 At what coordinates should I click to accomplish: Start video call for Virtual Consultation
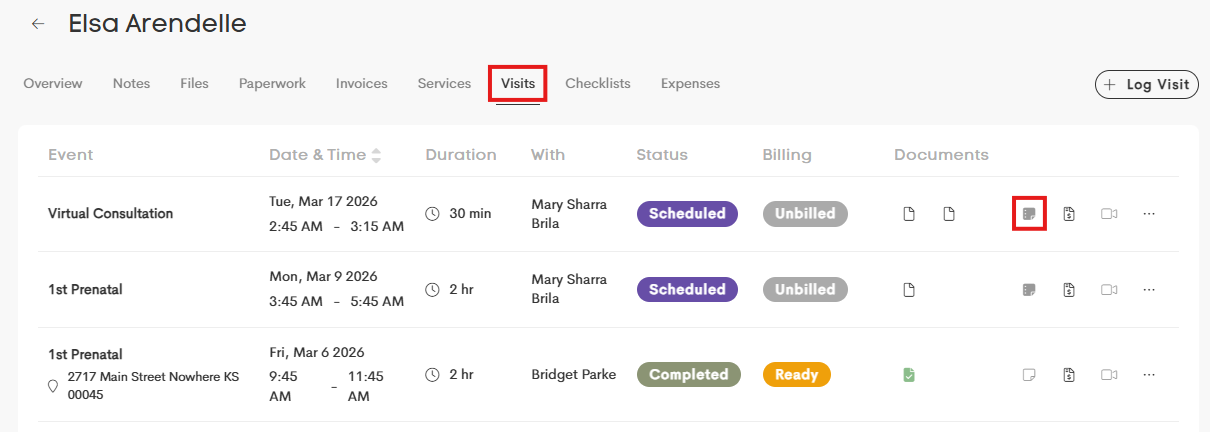pyautogui.click(x=1108, y=214)
